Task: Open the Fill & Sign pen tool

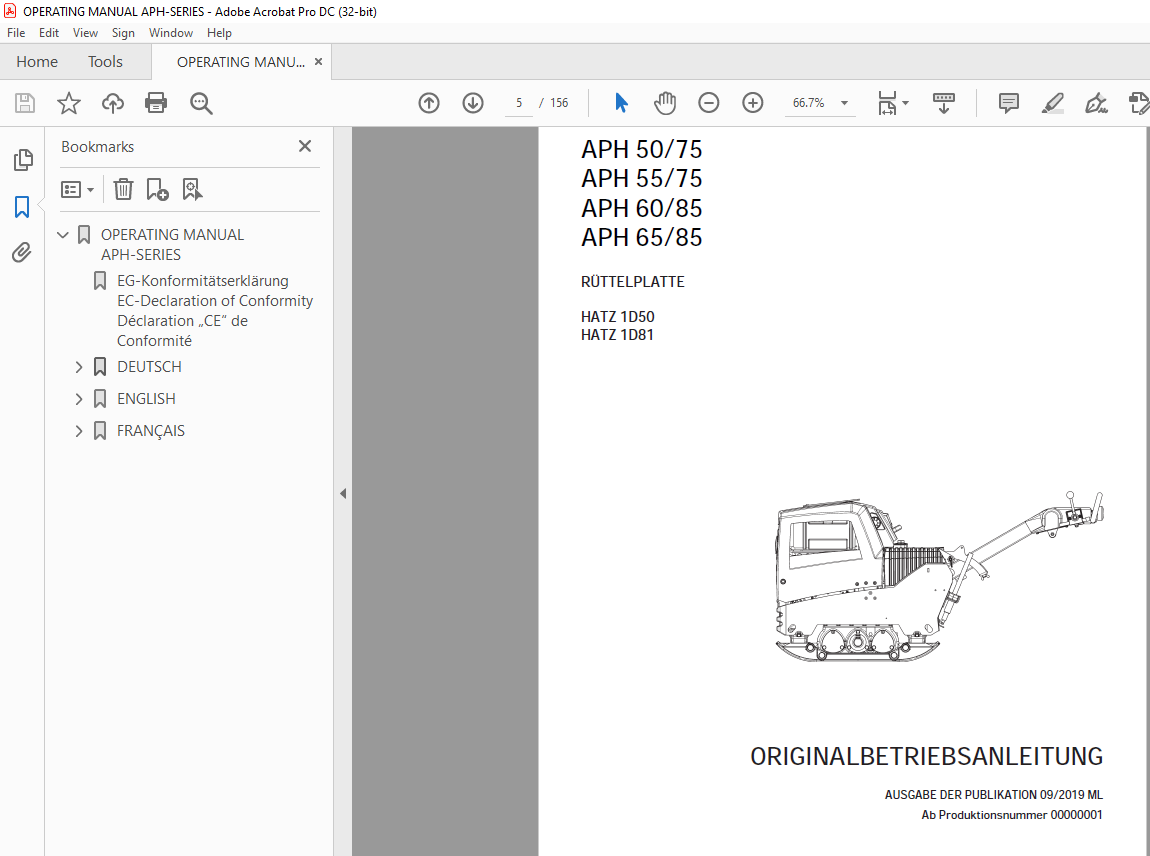Action: [1096, 103]
